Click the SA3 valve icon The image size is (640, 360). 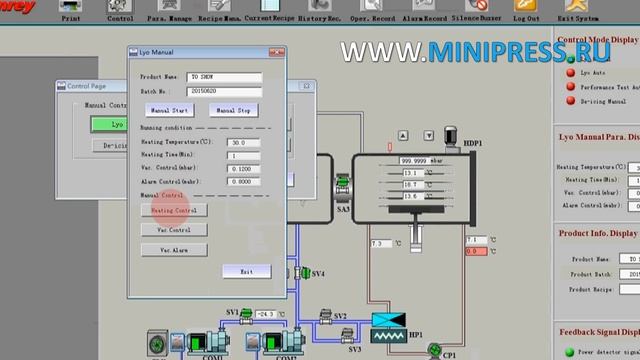click(342, 188)
